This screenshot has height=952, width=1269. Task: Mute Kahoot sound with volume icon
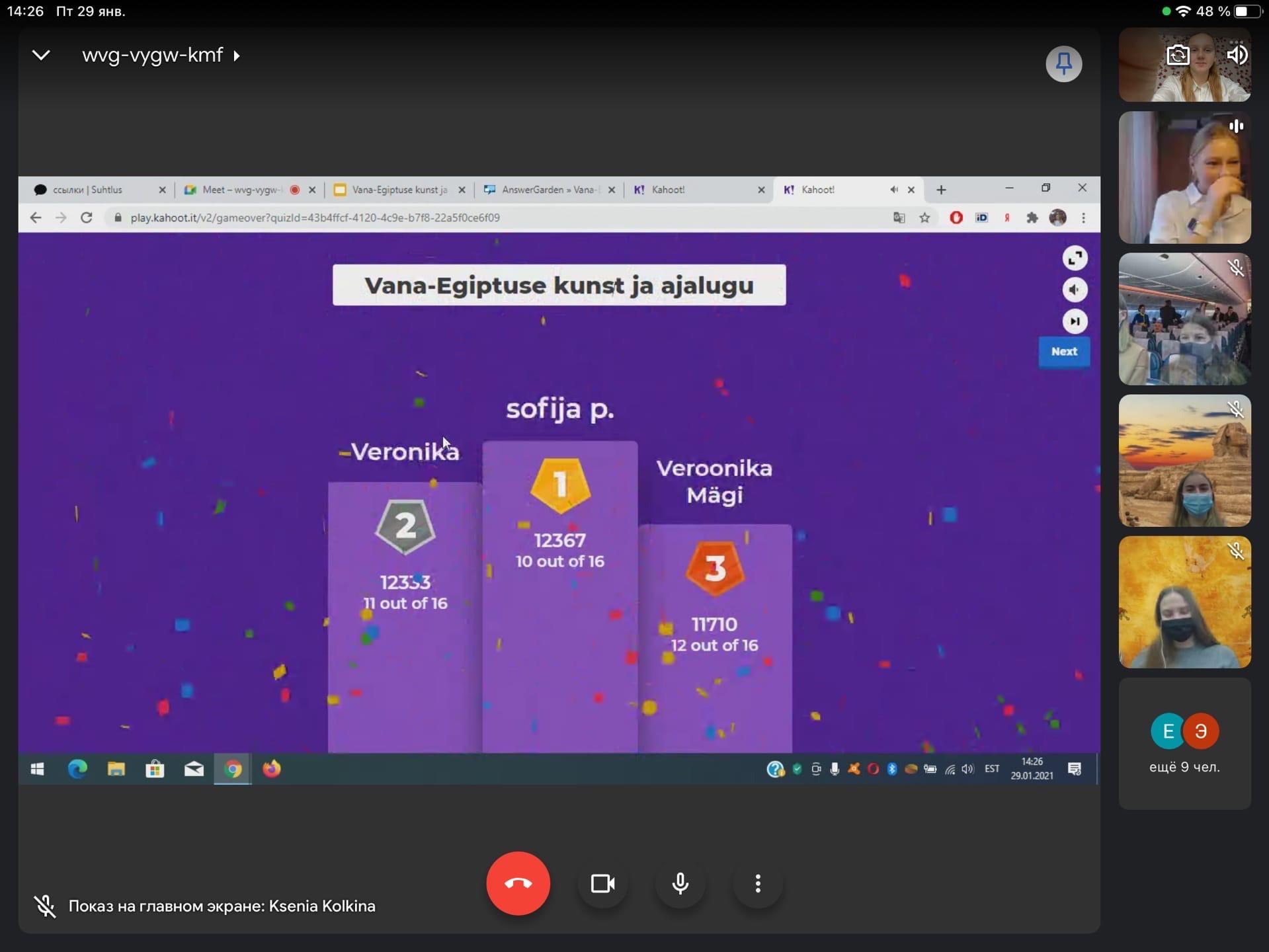click(x=1075, y=290)
